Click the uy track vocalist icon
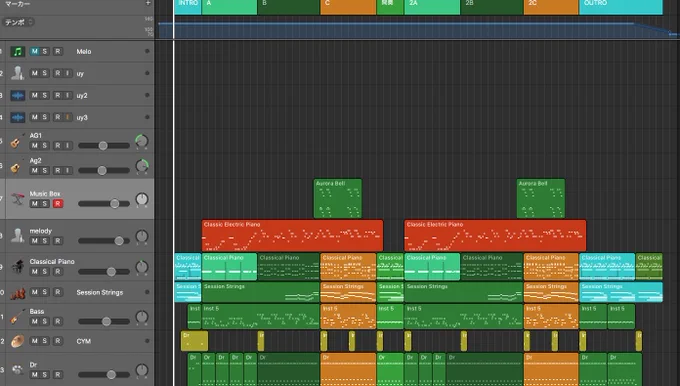Viewport: 680px width, 386px height. click(17, 73)
